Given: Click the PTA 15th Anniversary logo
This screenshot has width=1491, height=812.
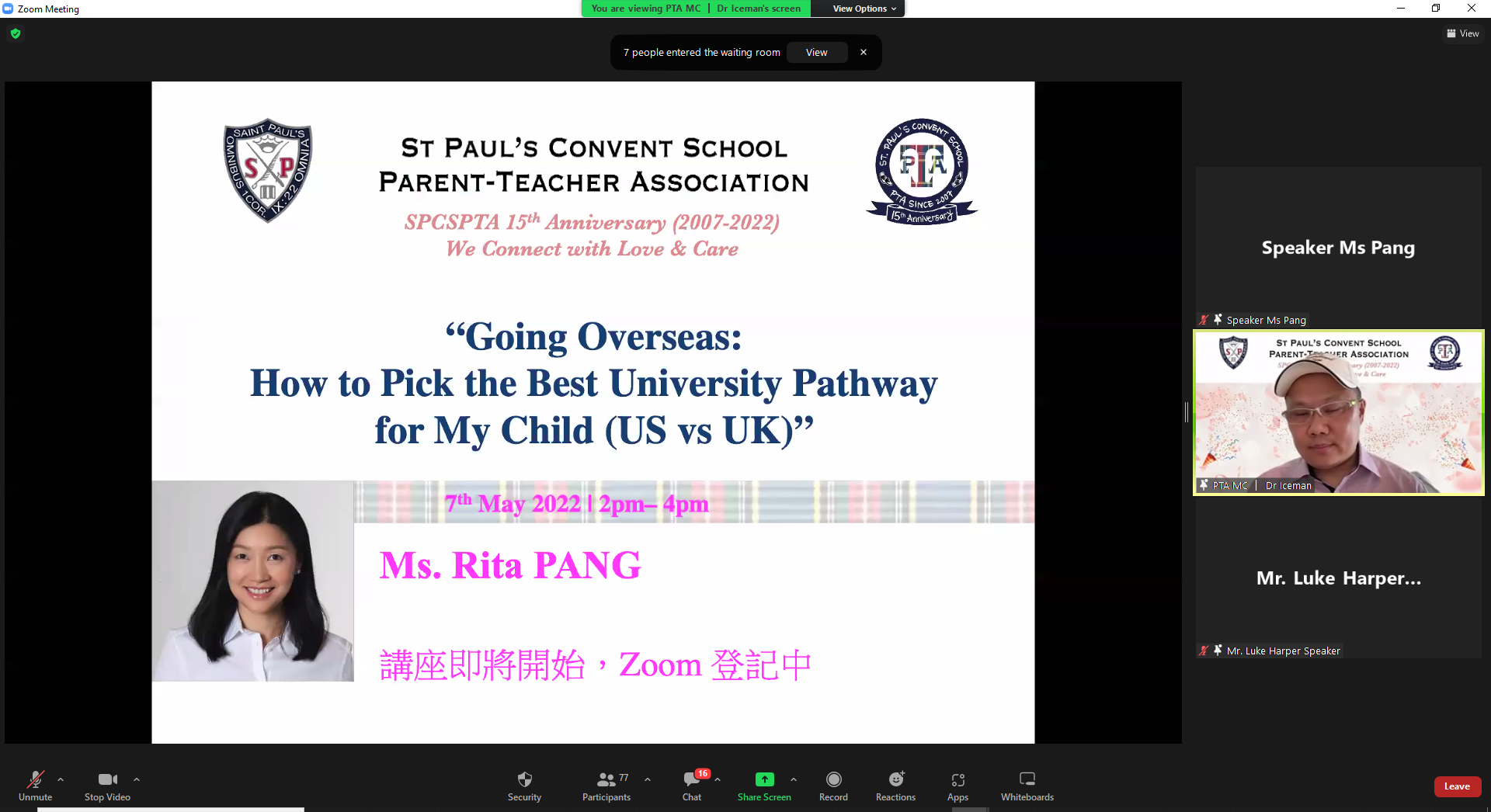Looking at the screenshot, I should [x=922, y=172].
